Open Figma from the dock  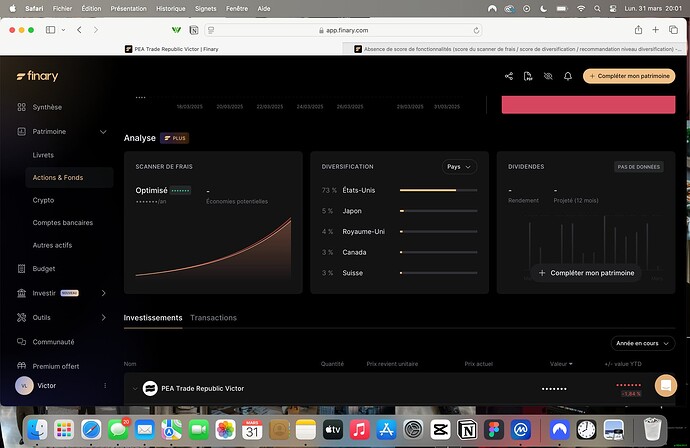pos(494,430)
